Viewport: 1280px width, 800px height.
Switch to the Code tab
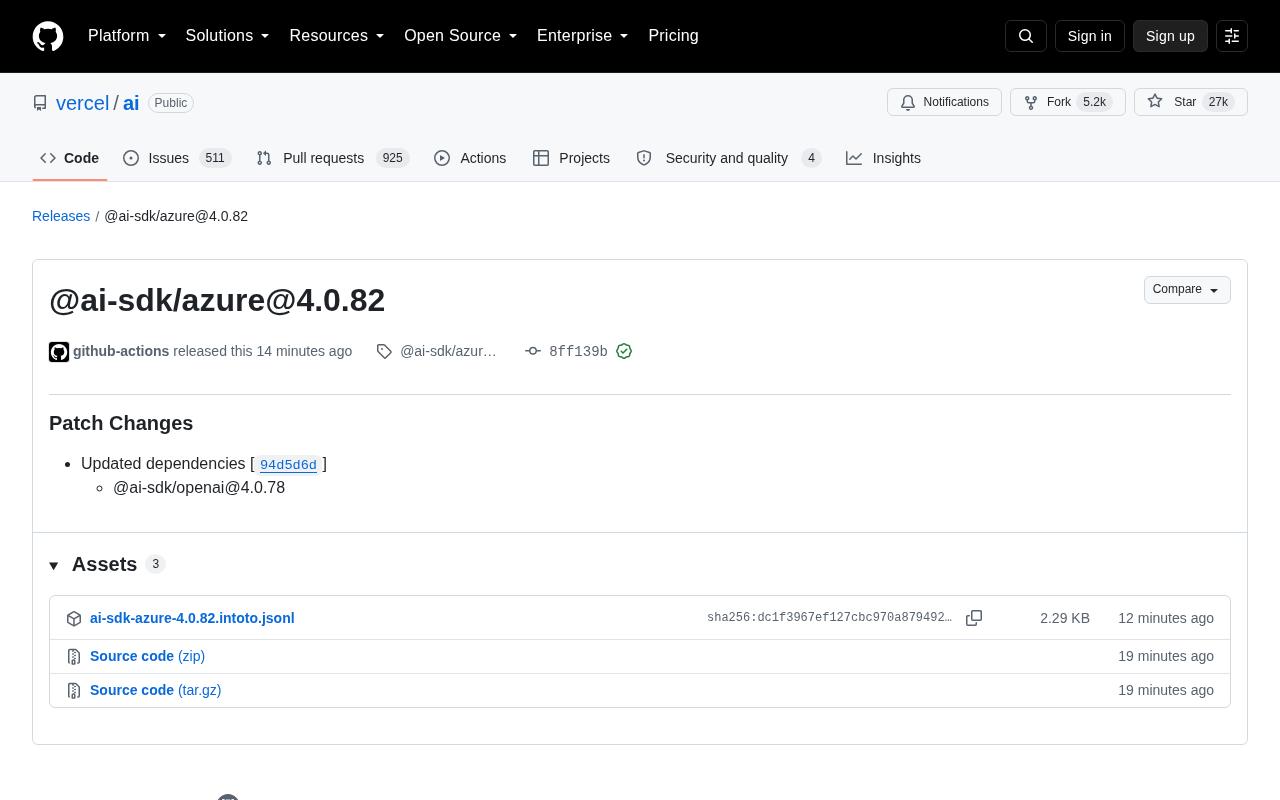pyautogui.click(x=70, y=158)
